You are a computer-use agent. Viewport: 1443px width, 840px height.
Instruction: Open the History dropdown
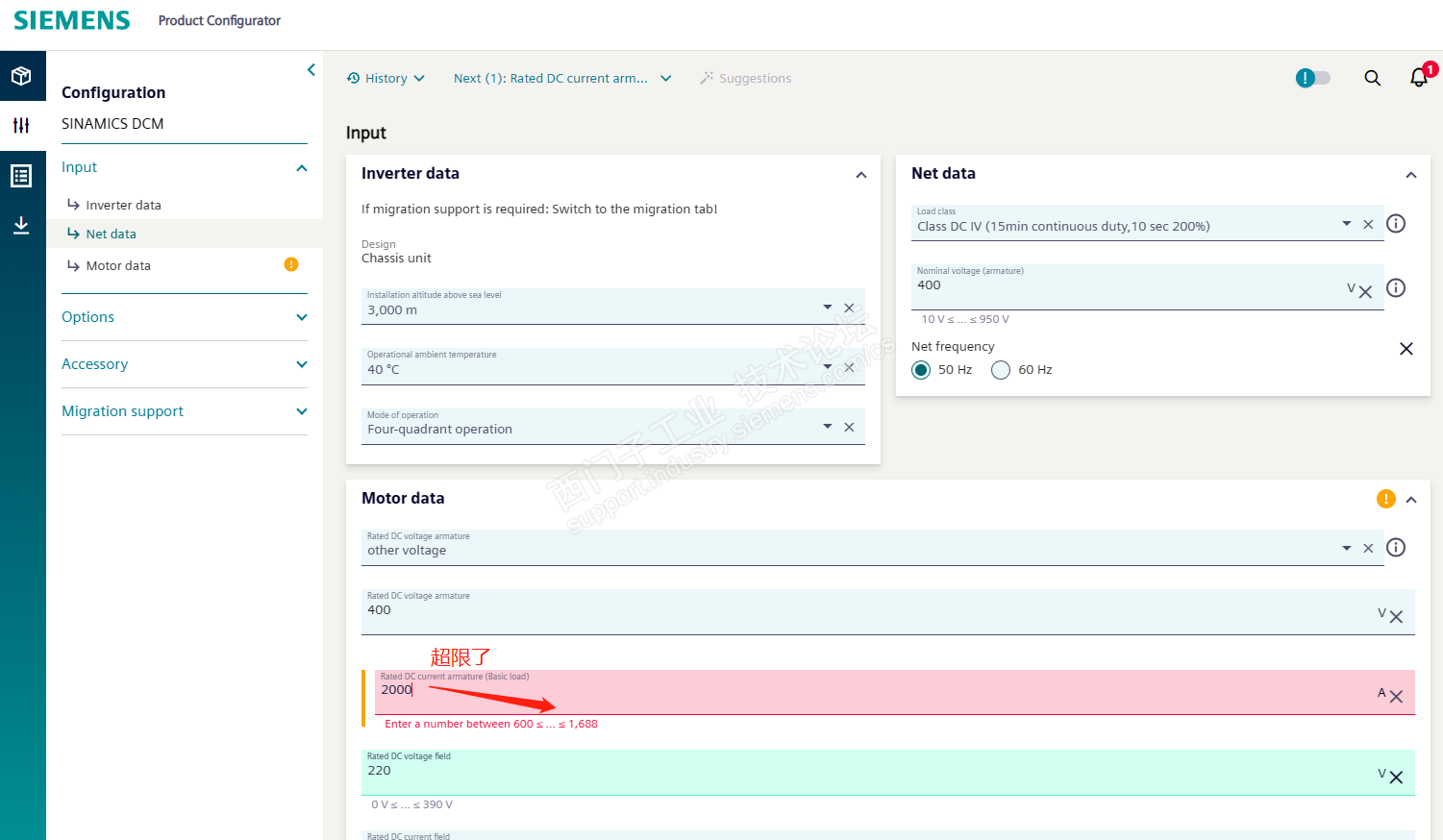coord(386,79)
